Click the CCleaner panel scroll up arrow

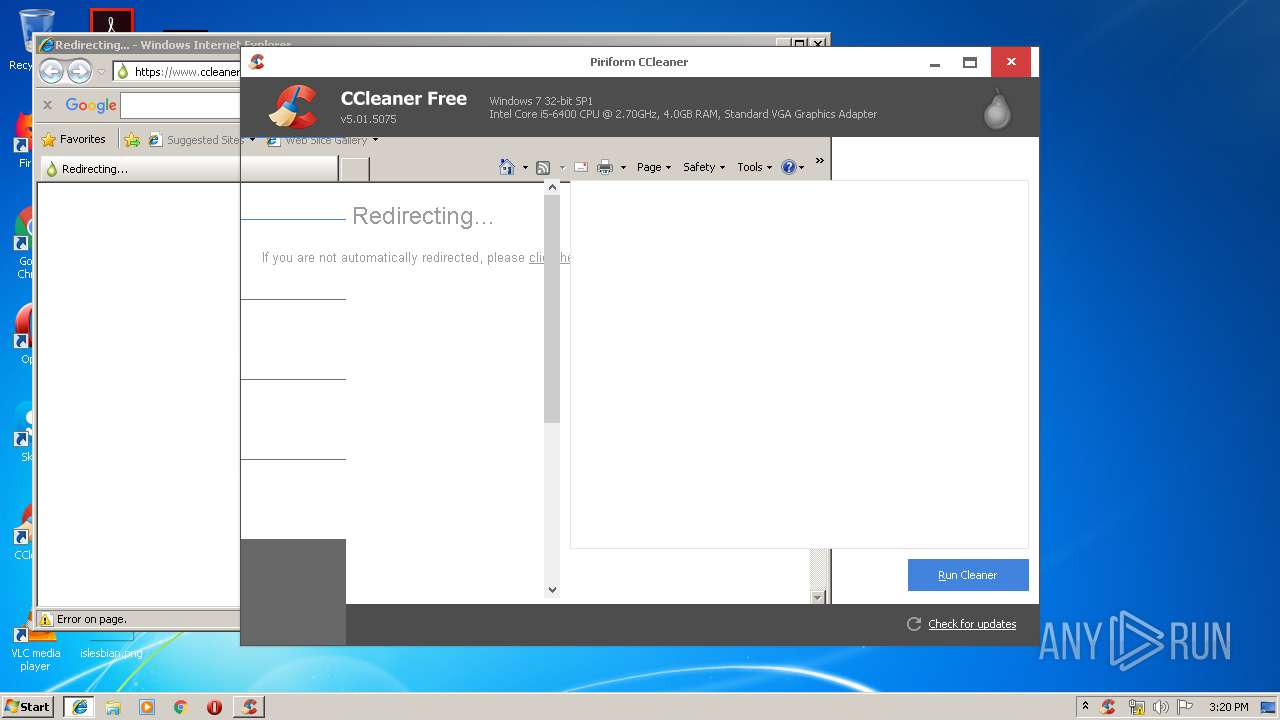click(x=552, y=187)
